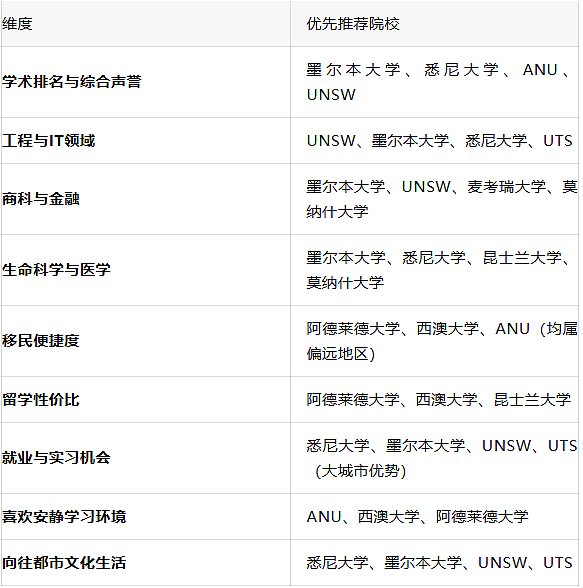Screen dimensions: 583x588
Task: Select the 移民便捷度 row label
Action: click(40, 340)
